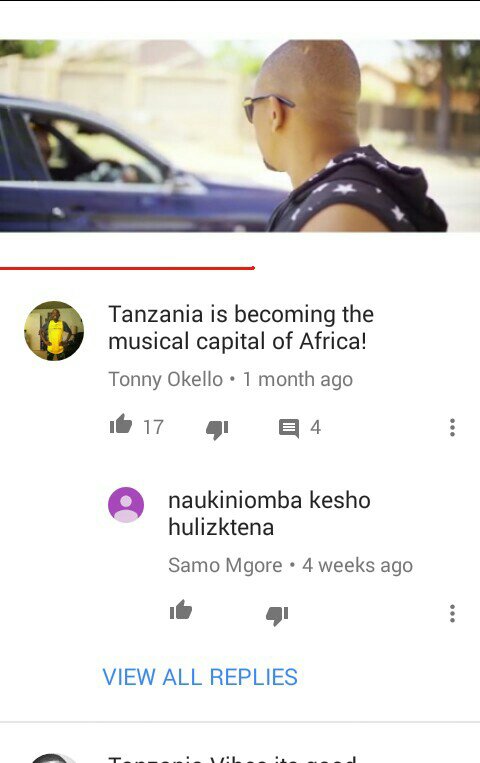Open Samo Mgore's purple avatar
The image size is (480, 763).
coord(126,505)
